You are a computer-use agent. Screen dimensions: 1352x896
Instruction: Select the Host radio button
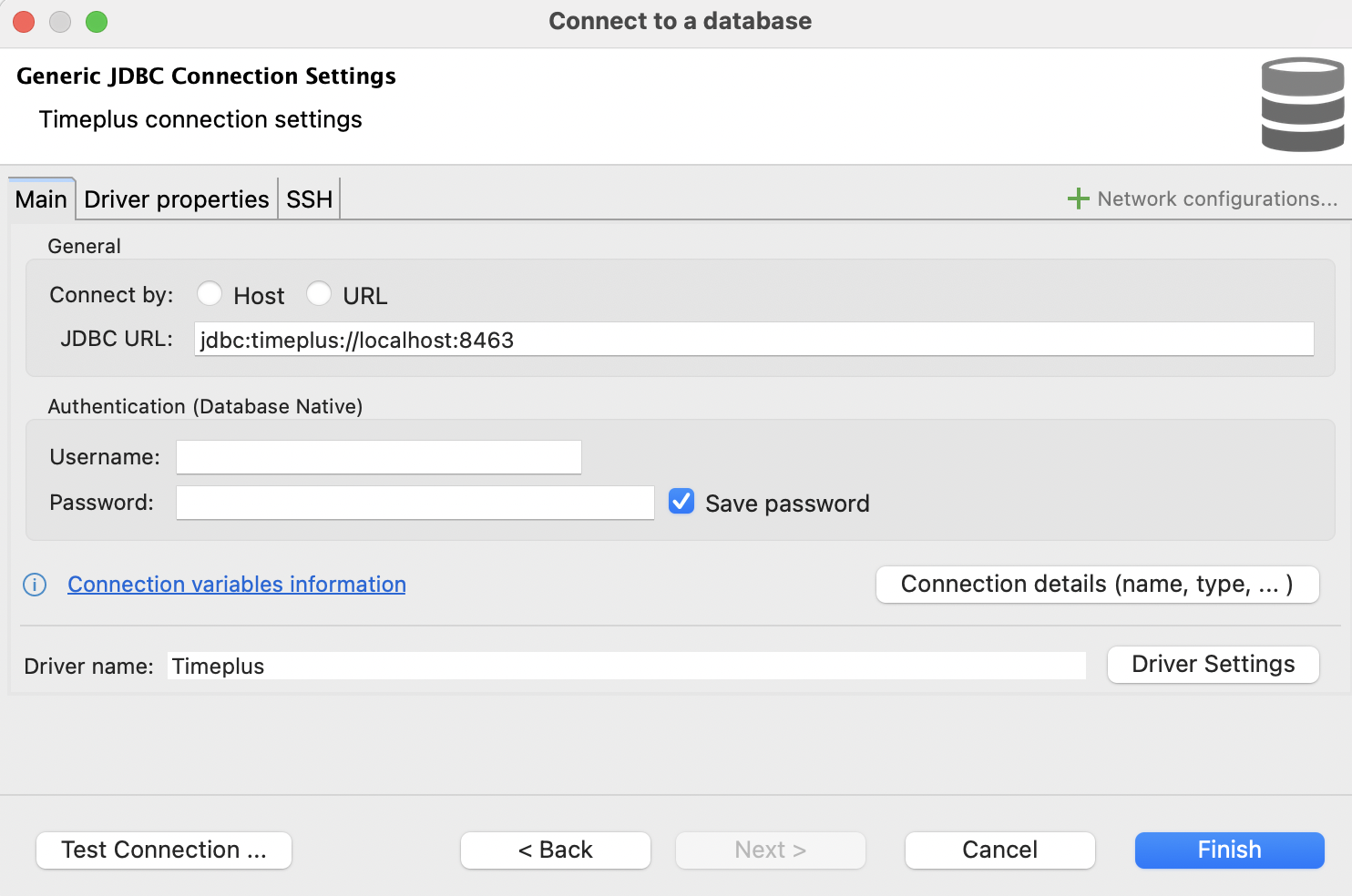[x=210, y=294]
